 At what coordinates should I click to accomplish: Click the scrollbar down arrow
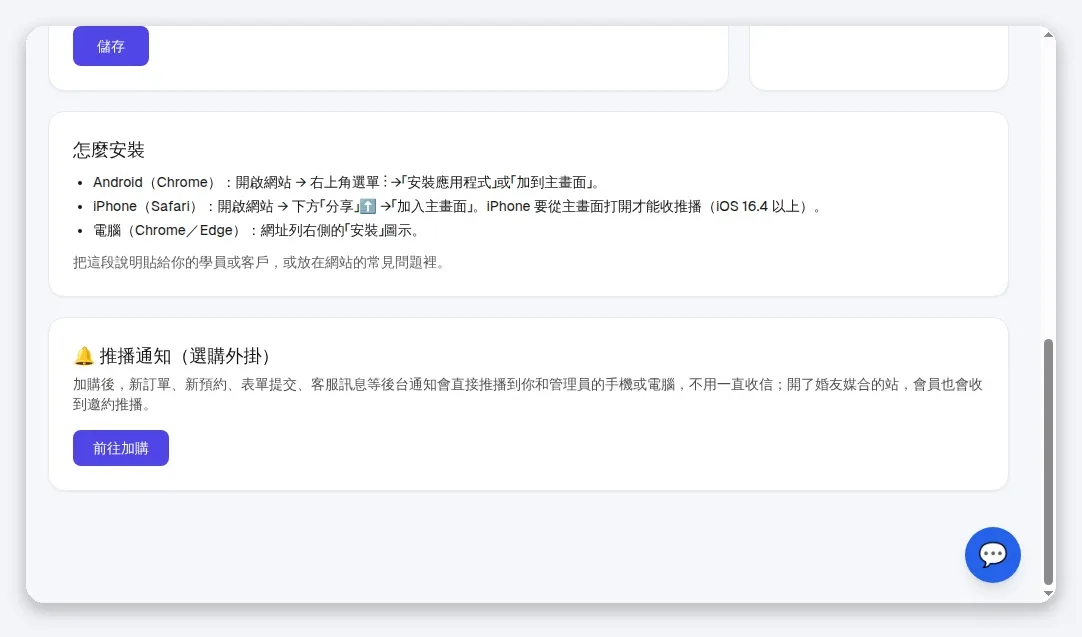[1048, 594]
